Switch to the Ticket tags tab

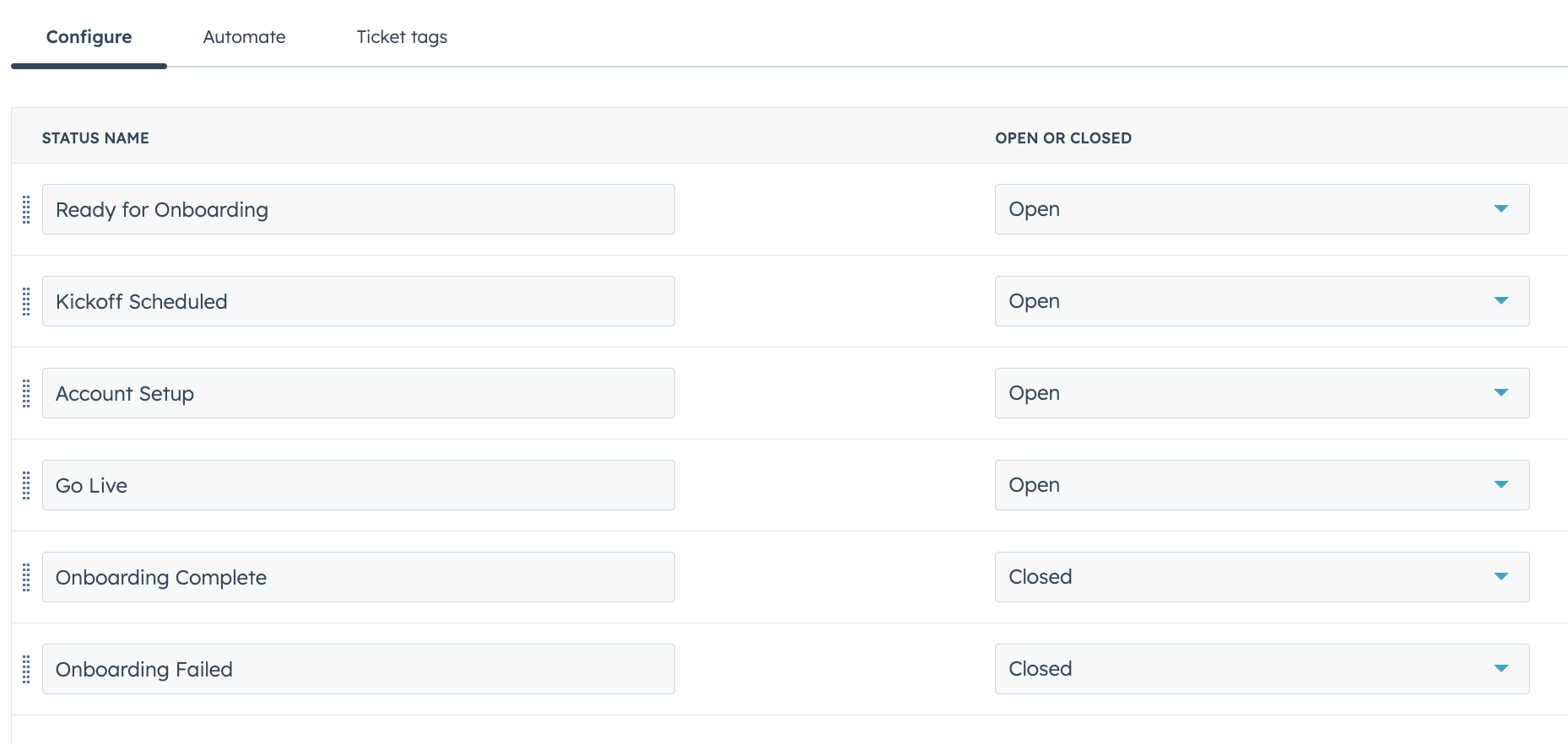(x=401, y=37)
